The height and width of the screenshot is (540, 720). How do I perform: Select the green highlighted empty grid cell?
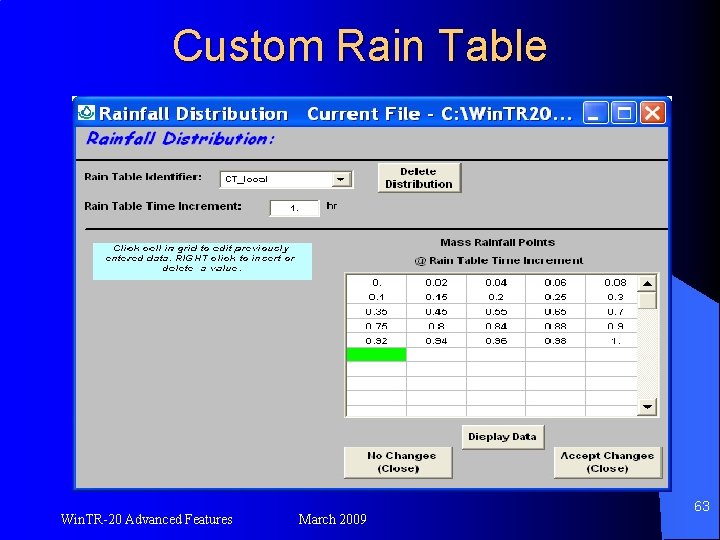[x=376, y=354]
